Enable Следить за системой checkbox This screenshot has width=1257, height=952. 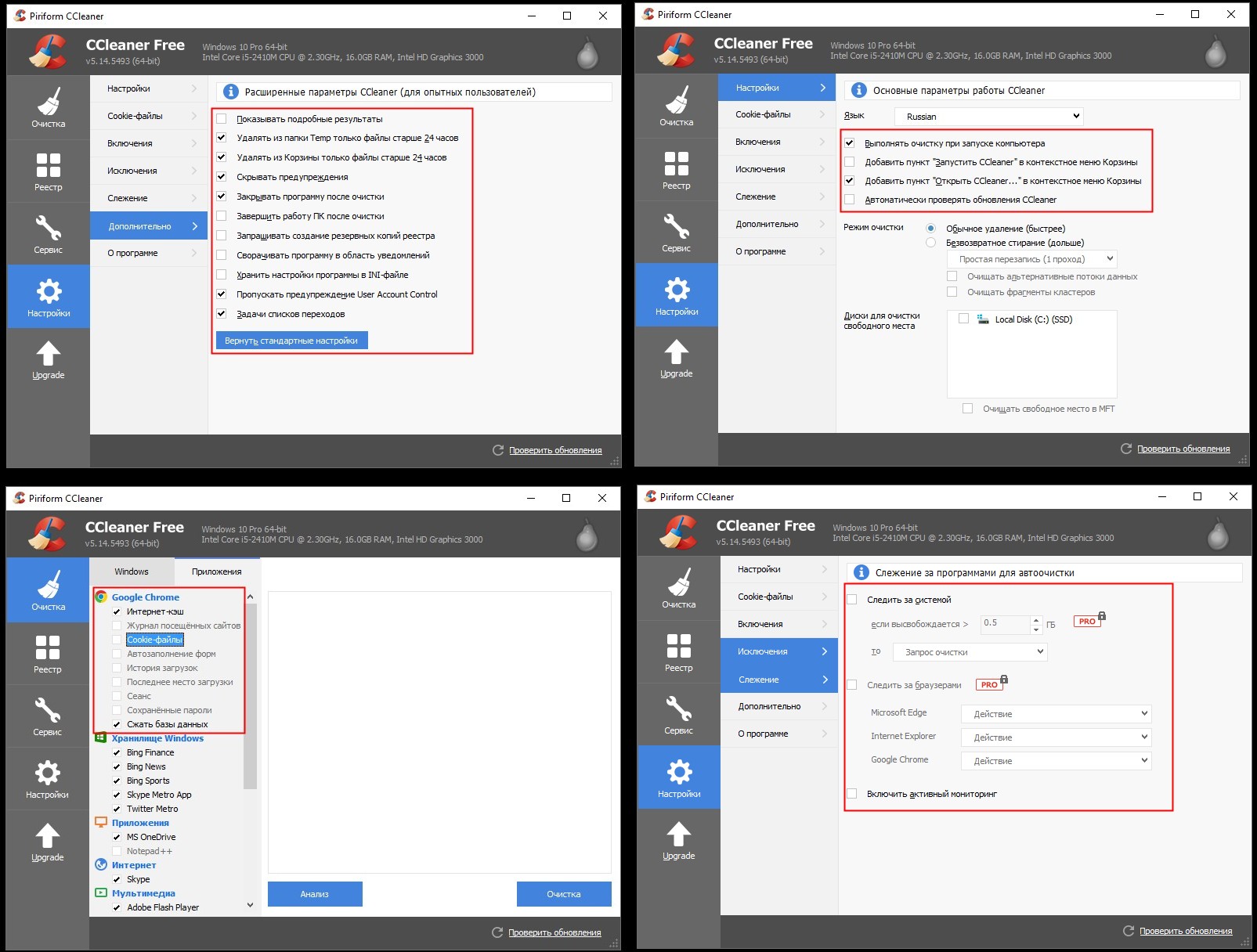click(x=852, y=600)
